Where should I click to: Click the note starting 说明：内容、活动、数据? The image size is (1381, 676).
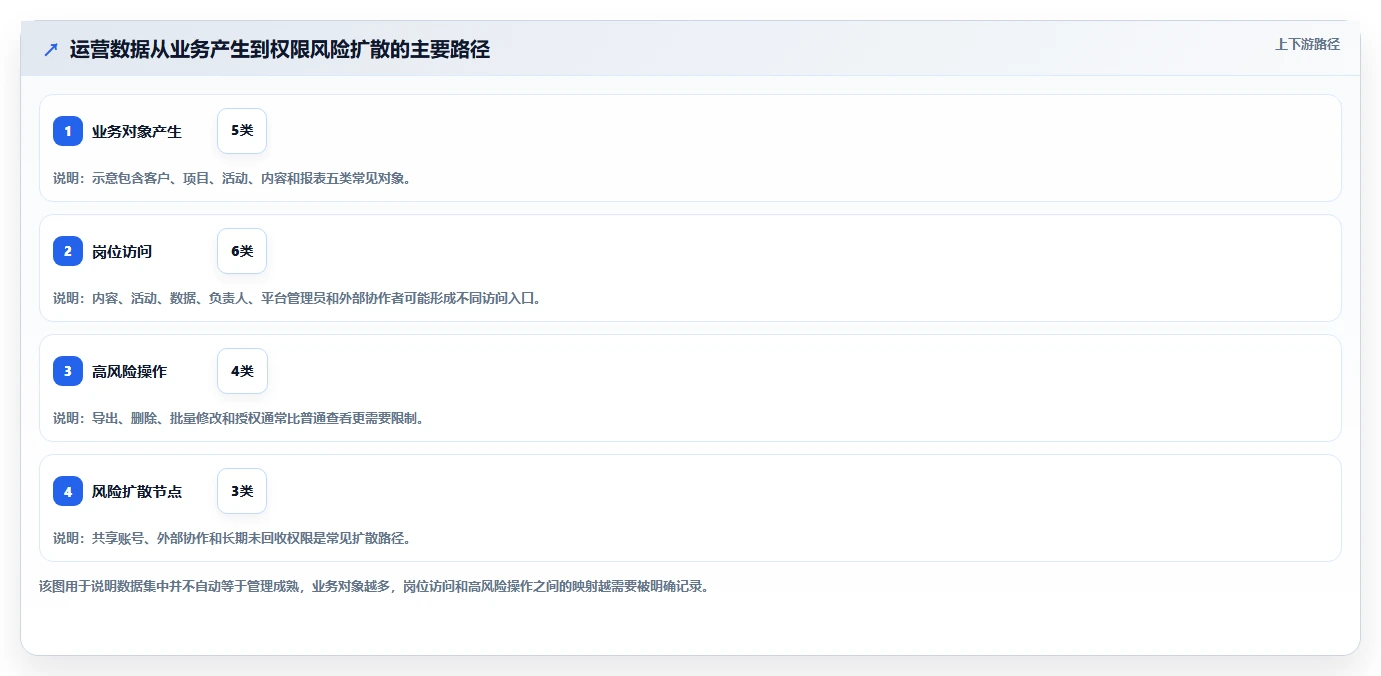coord(297,298)
